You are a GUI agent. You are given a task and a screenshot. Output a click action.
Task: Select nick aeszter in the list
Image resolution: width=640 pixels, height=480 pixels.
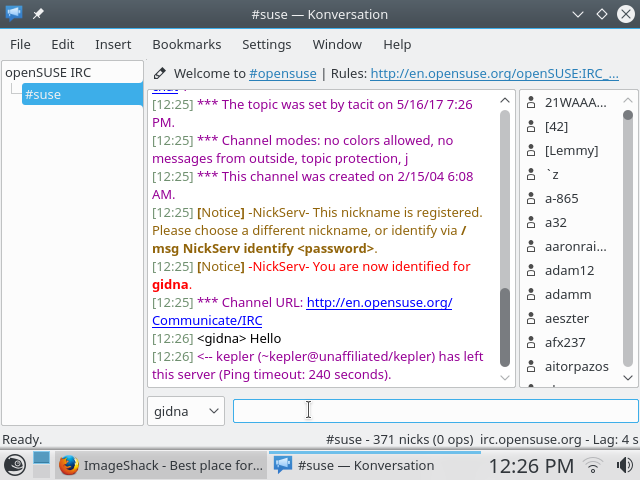tap(567, 318)
